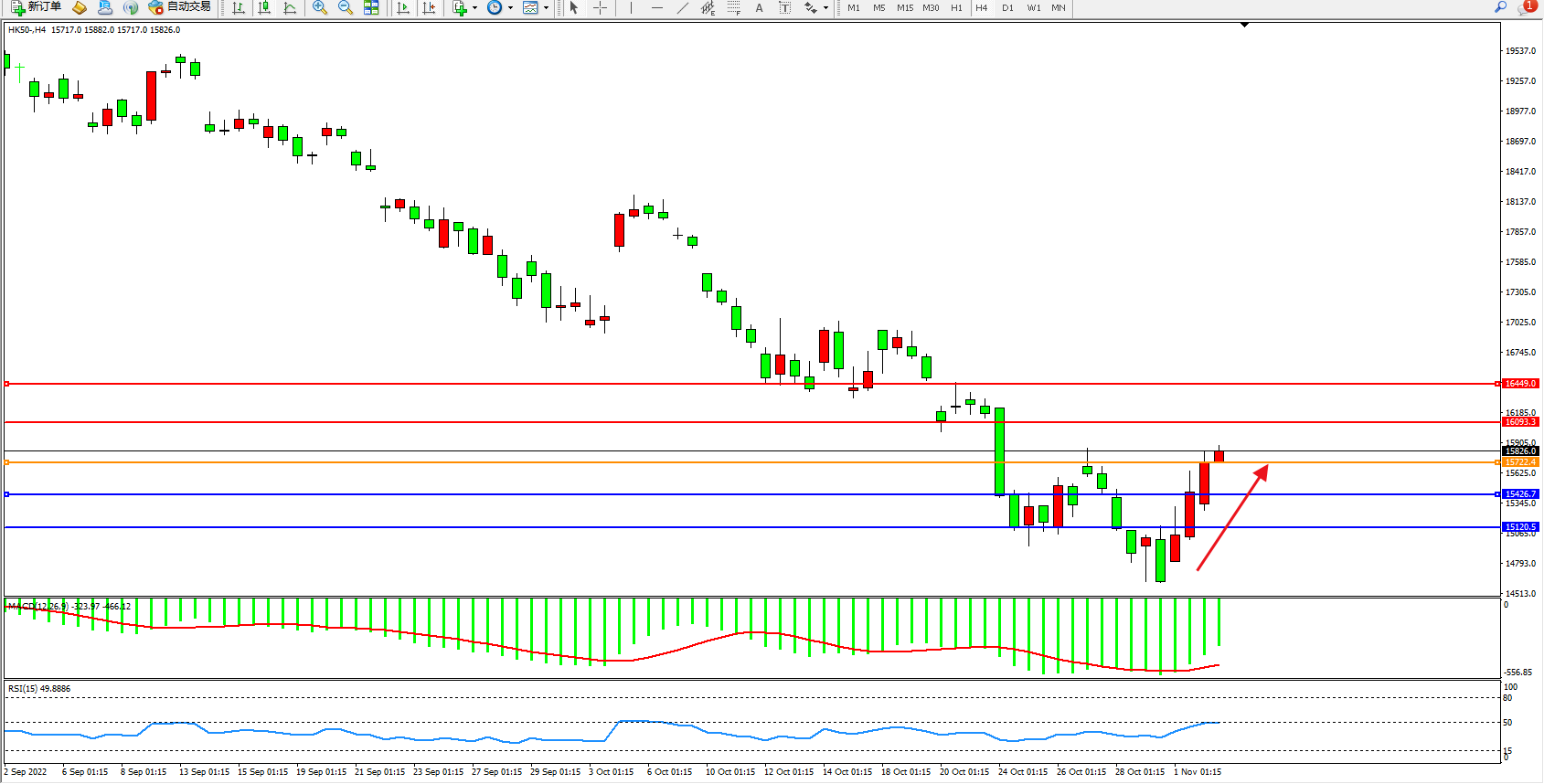This screenshot has height=784, width=1544.
Task: Open chat notifications with red badge
Action: [x=1525, y=7]
